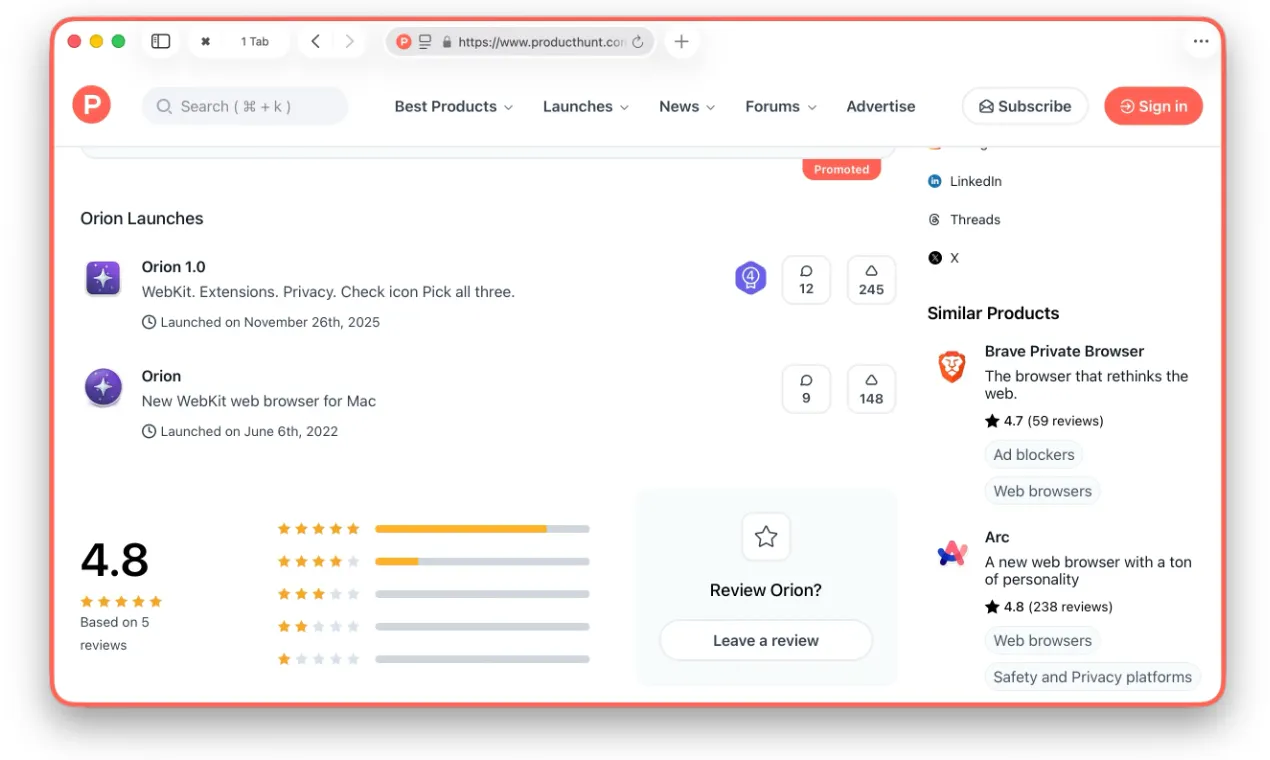This screenshot has width=1270, height=760.
Task: Click the 'Based on 5 reviews' text
Action: coord(114,634)
